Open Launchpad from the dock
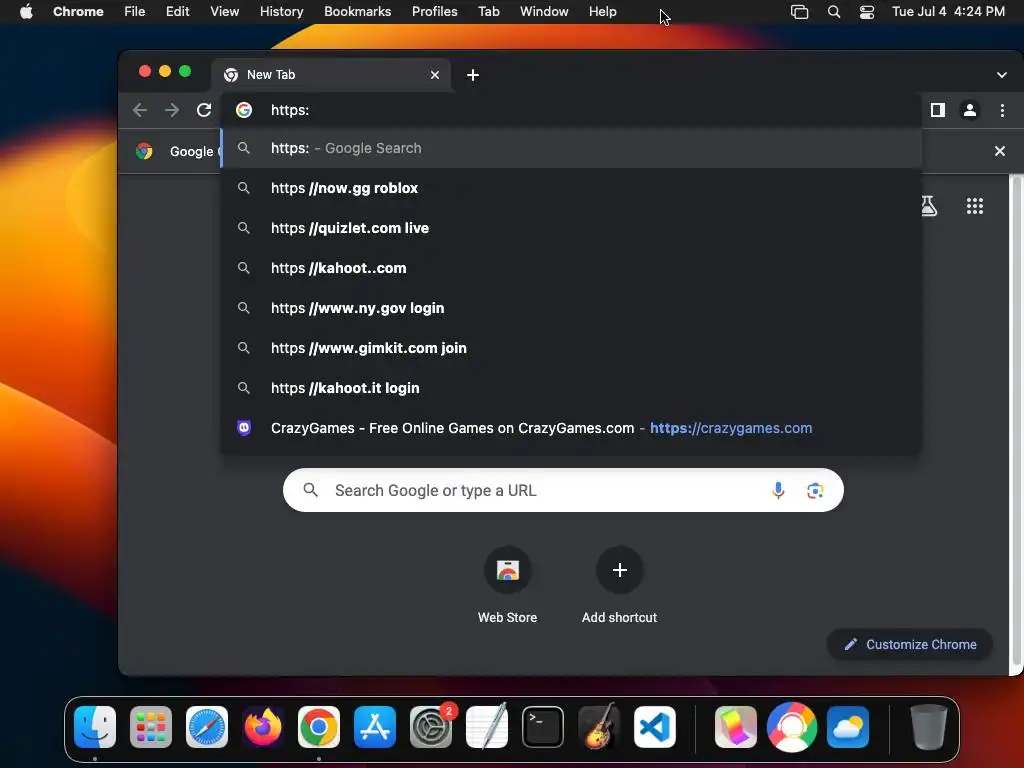Viewport: 1024px width, 768px height. (151, 726)
